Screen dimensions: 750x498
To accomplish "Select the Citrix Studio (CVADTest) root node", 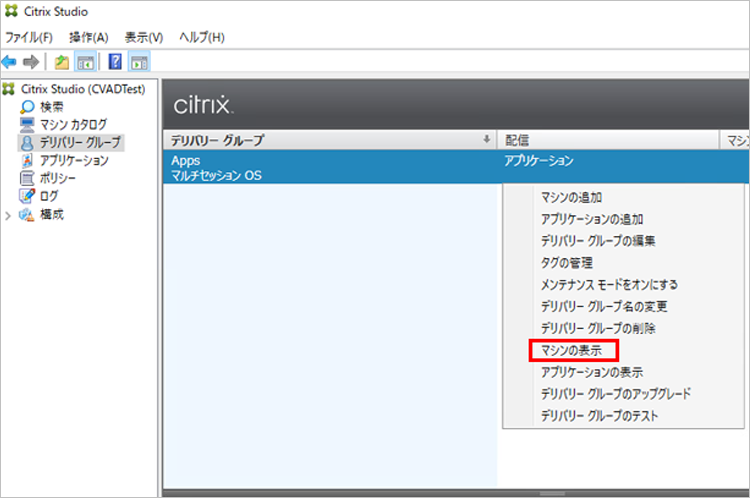I will tap(83, 88).
